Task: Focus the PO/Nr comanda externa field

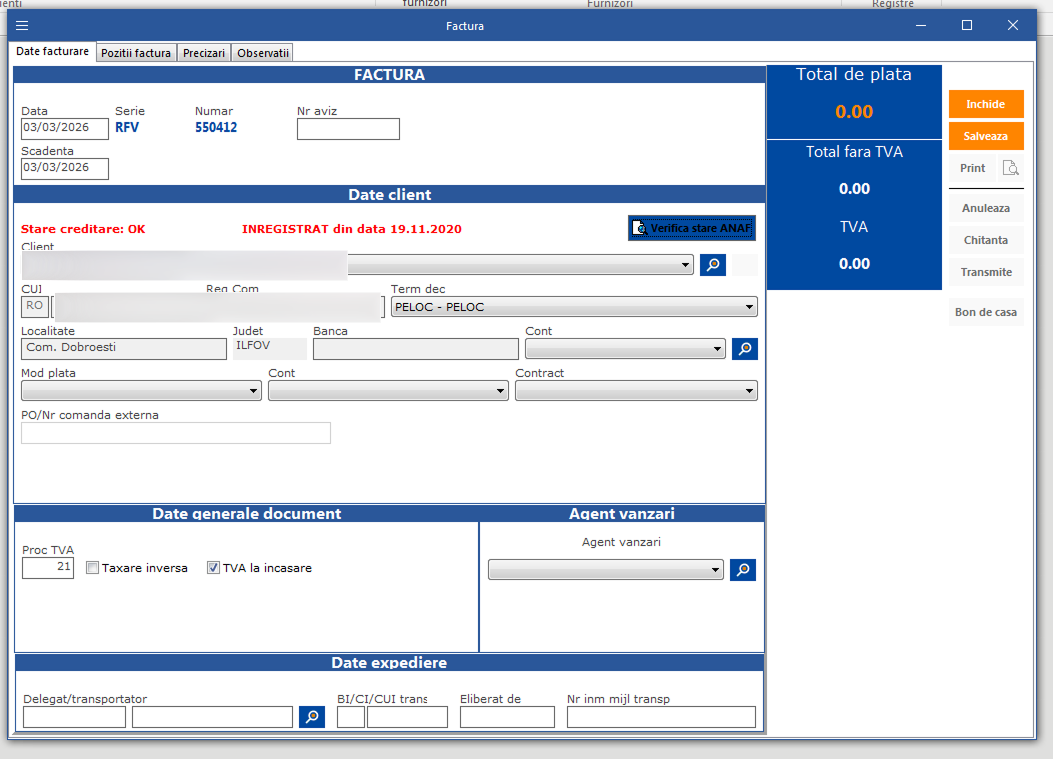Action: (x=176, y=433)
